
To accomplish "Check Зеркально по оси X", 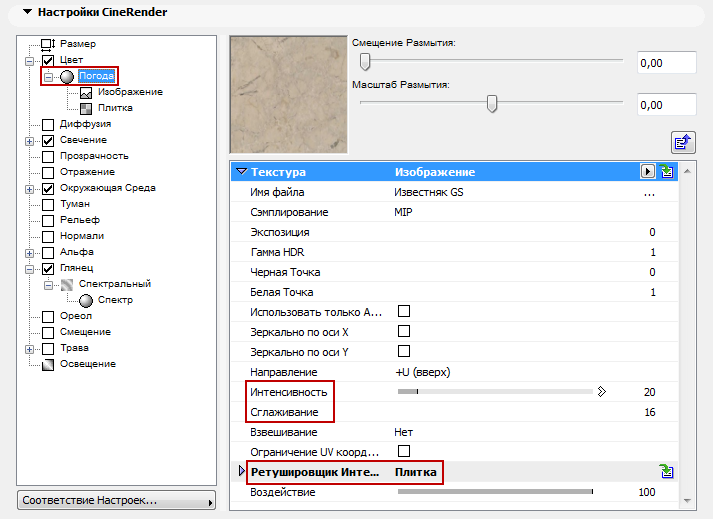I will tap(404, 331).
